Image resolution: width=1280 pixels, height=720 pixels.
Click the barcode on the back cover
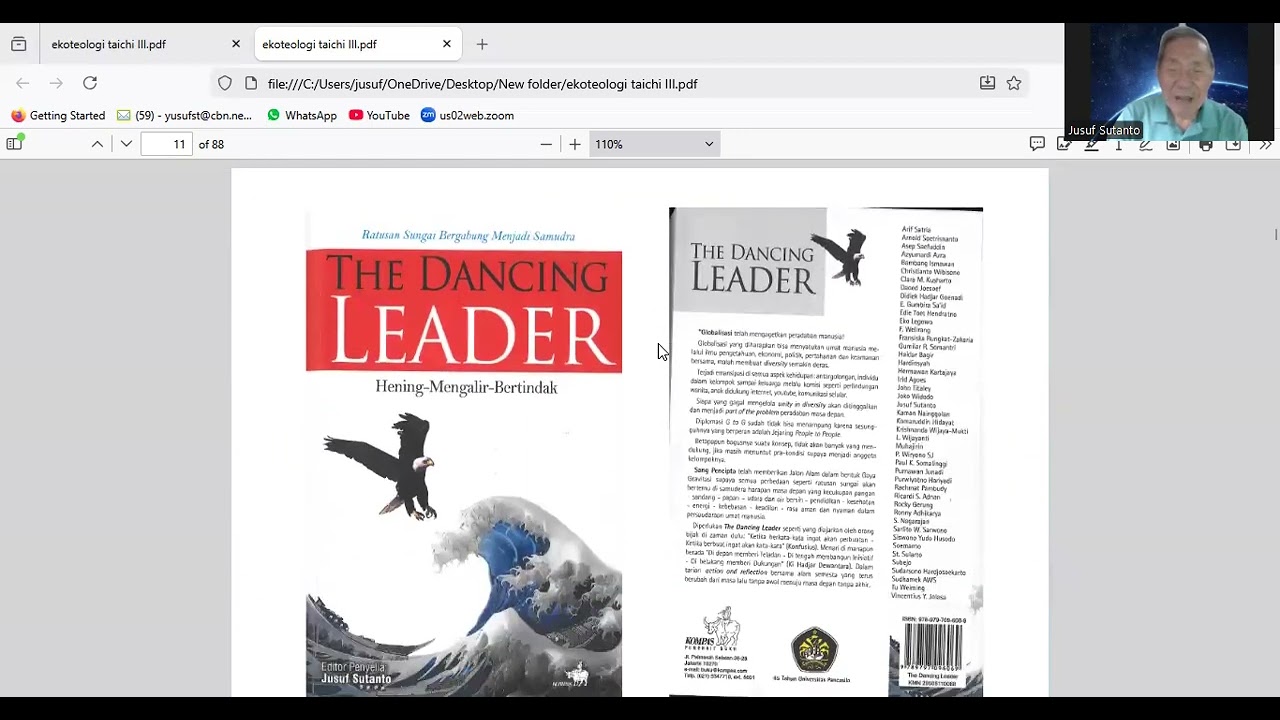click(x=933, y=649)
